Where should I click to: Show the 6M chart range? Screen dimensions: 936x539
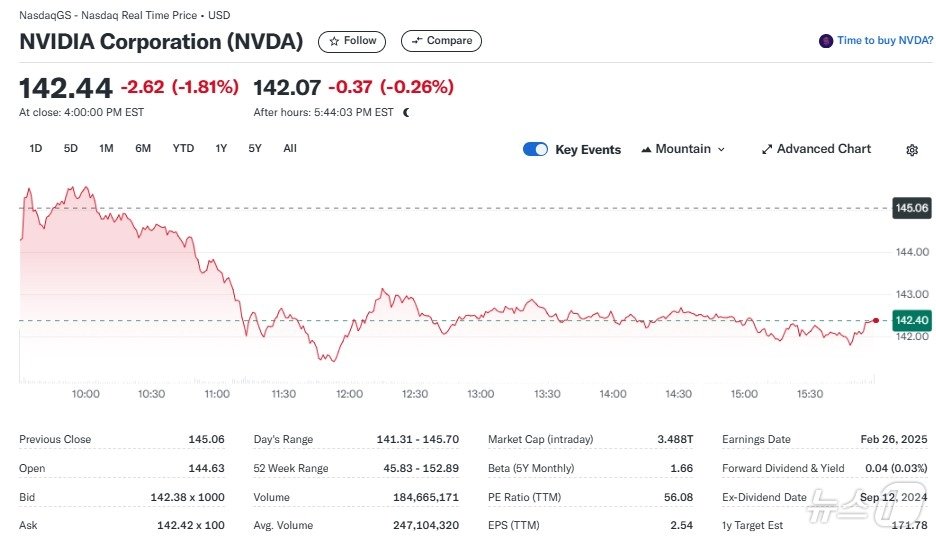point(143,149)
